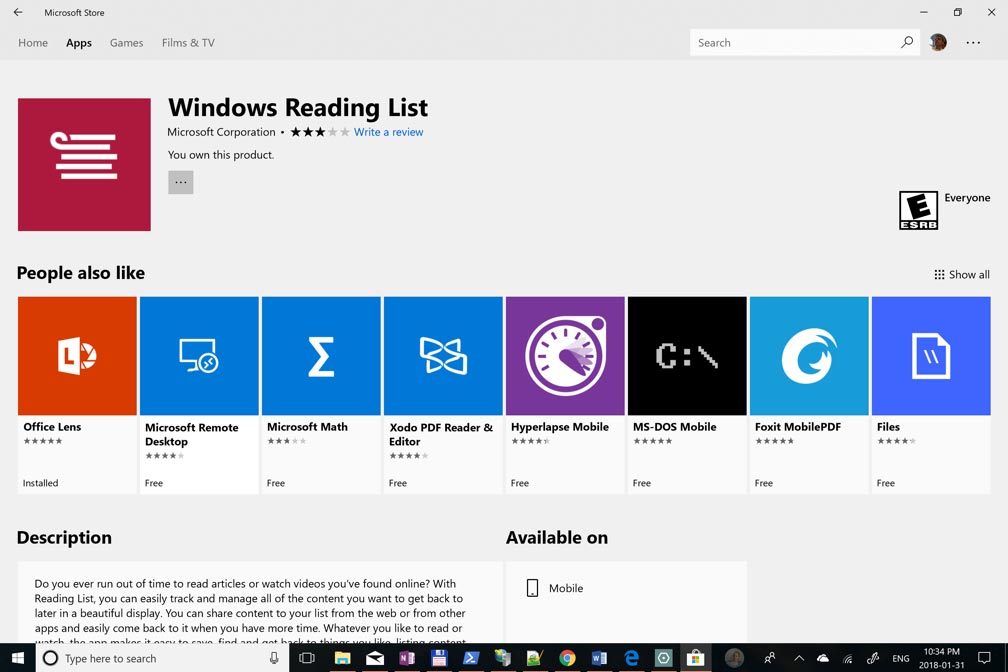Open the user account avatar

[x=938, y=42]
